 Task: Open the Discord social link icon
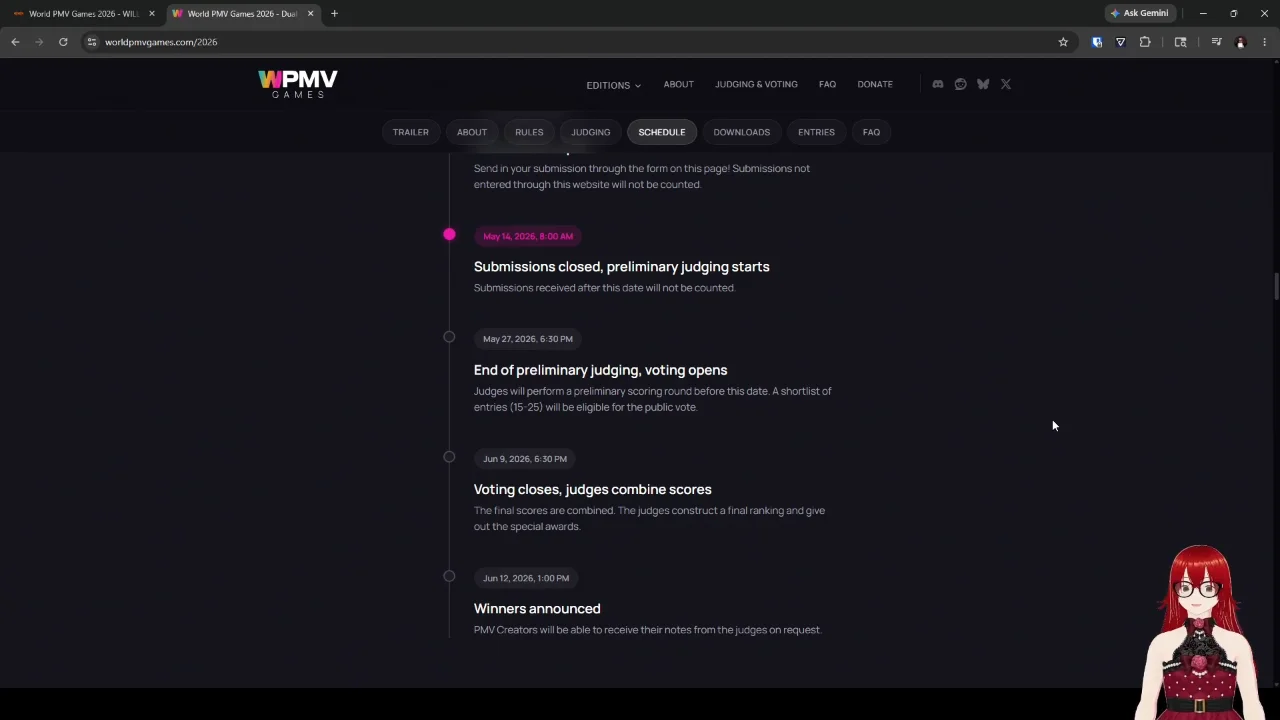click(938, 84)
